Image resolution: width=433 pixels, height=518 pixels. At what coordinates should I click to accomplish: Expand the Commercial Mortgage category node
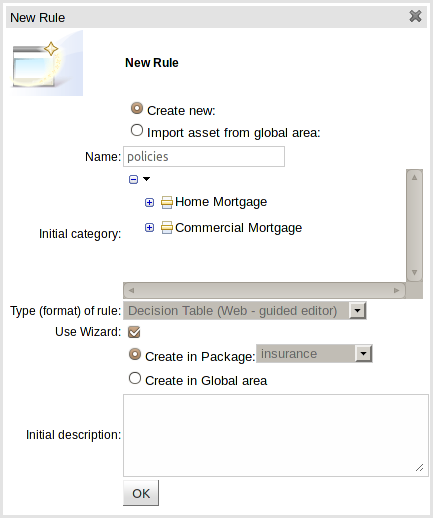(149, 228)
